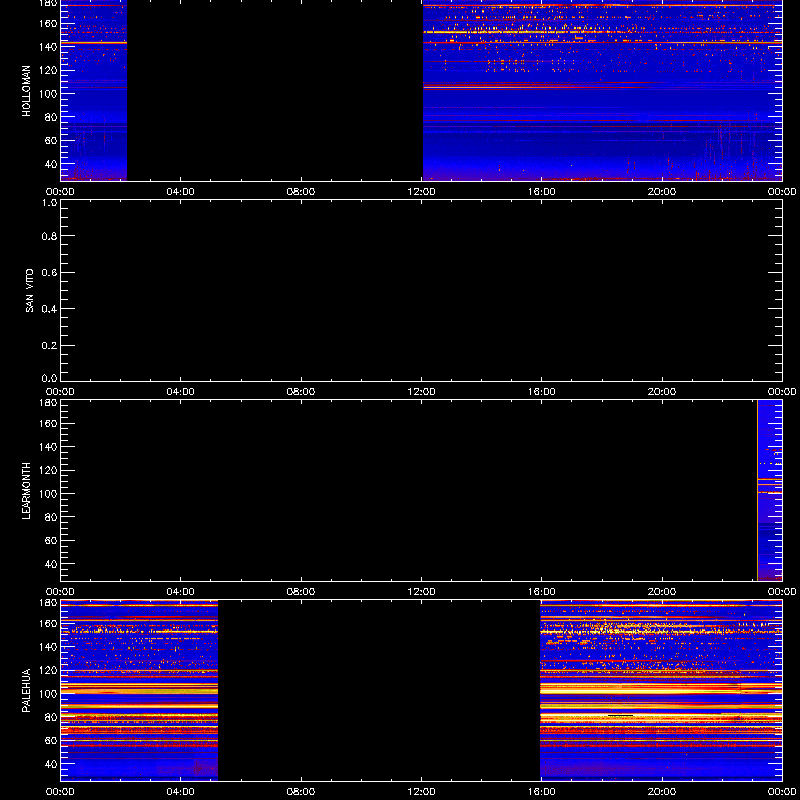Viewport: 800px width, 800px height.
Task: Select the 40 tick label on Holloman axis
Action: (x=51, y=164)
